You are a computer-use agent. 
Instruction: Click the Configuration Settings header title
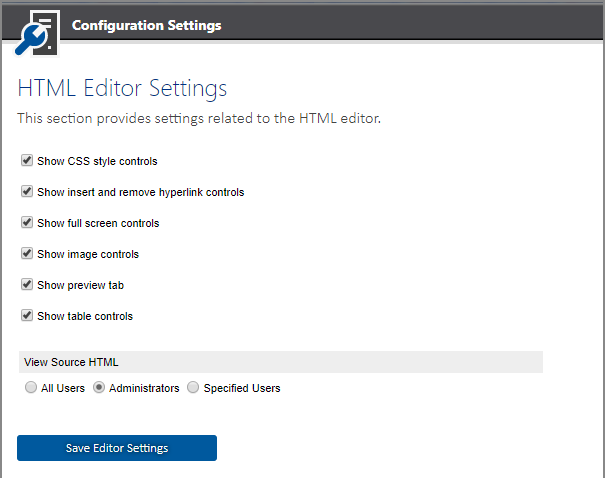coord(147,25)
